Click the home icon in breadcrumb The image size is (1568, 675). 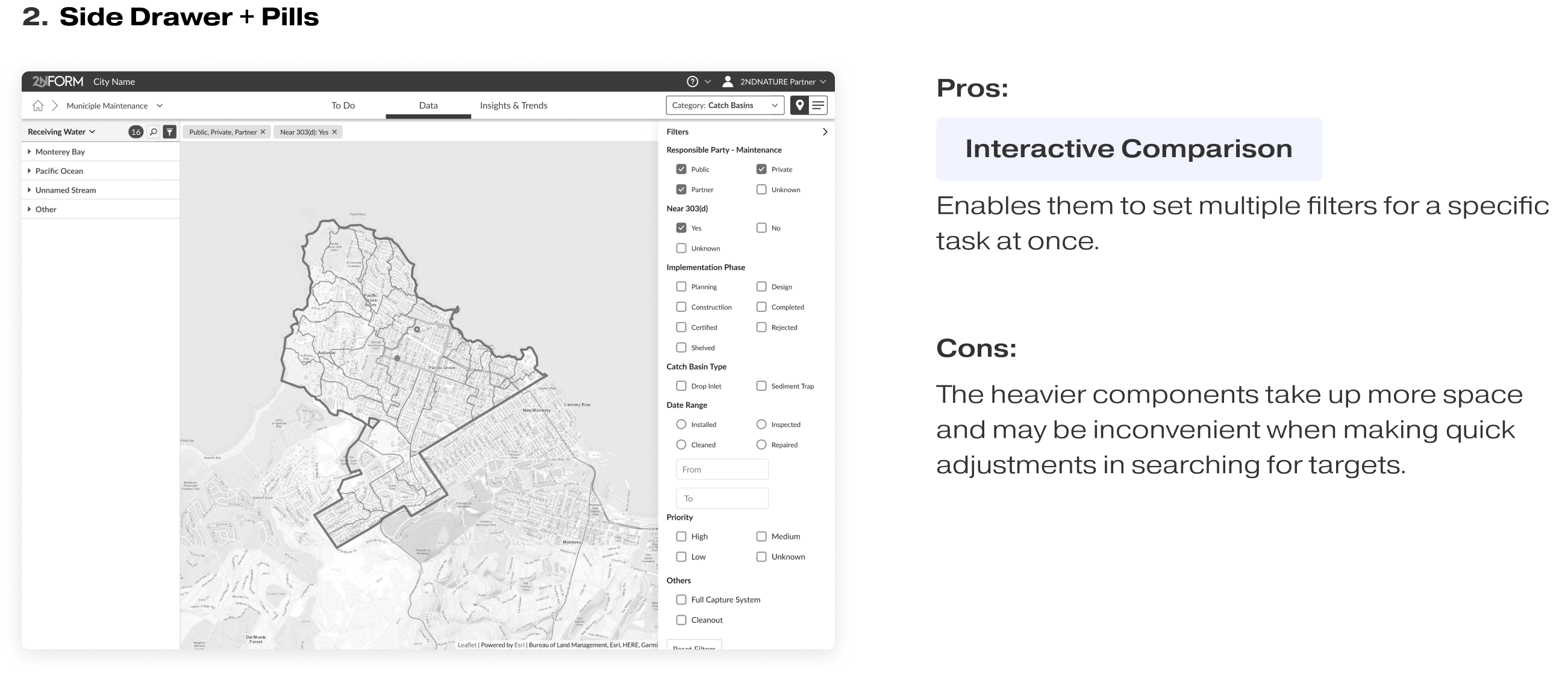click(x=38, y=106)
